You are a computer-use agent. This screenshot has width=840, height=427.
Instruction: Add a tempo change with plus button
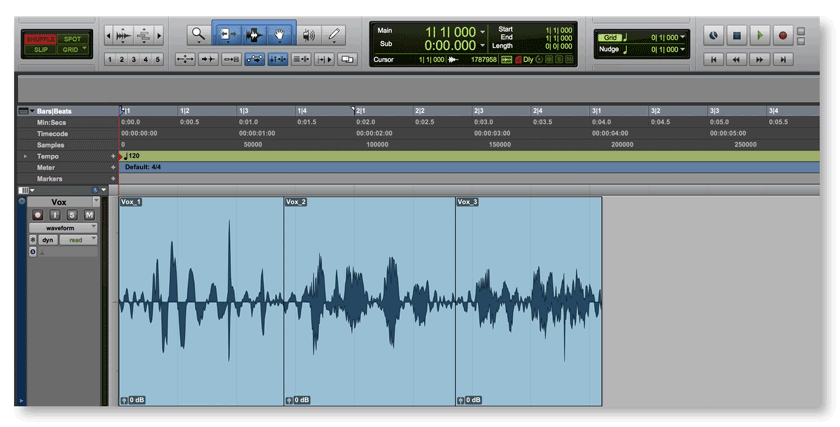click(113, 156)
